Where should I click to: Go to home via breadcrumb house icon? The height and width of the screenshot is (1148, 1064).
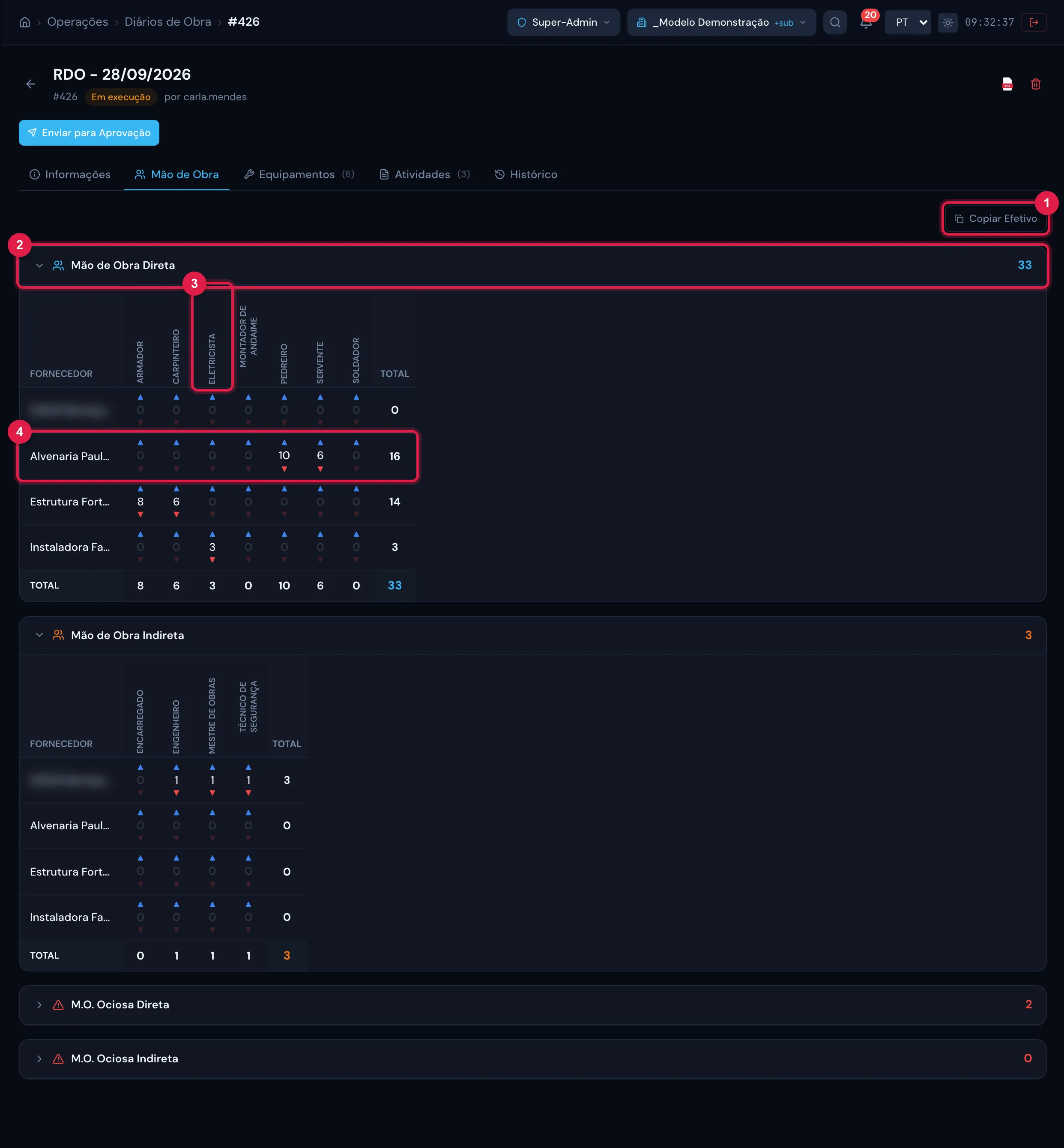coord(25,22)
